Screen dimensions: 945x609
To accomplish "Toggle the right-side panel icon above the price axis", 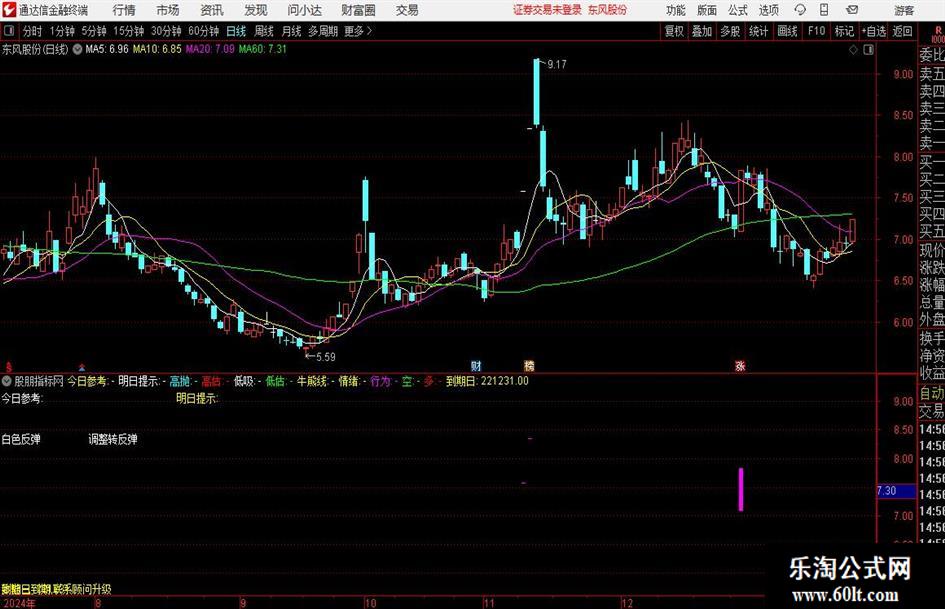I will pyautogui.click(x=868, y=50).
